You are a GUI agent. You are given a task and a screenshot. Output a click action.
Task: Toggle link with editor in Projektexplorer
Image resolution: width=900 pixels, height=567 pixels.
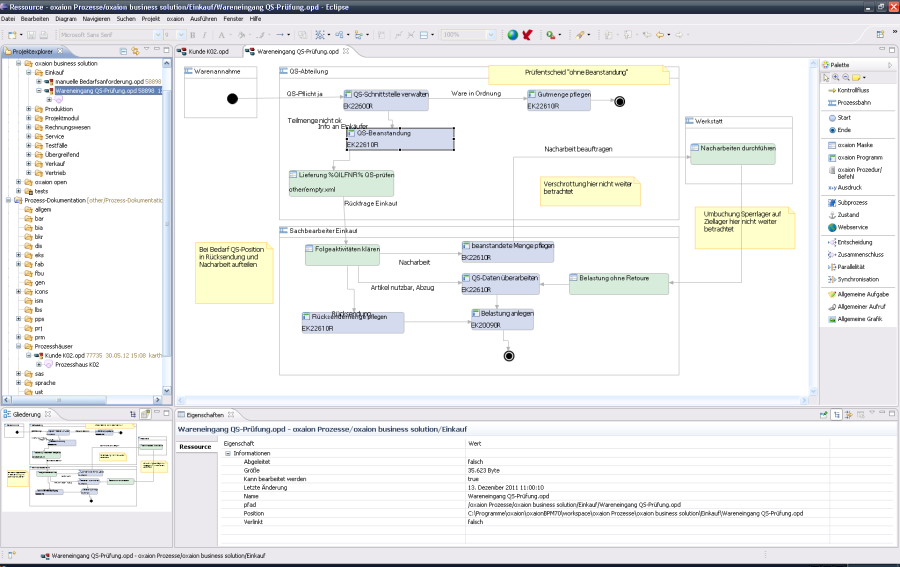[135, 51]
